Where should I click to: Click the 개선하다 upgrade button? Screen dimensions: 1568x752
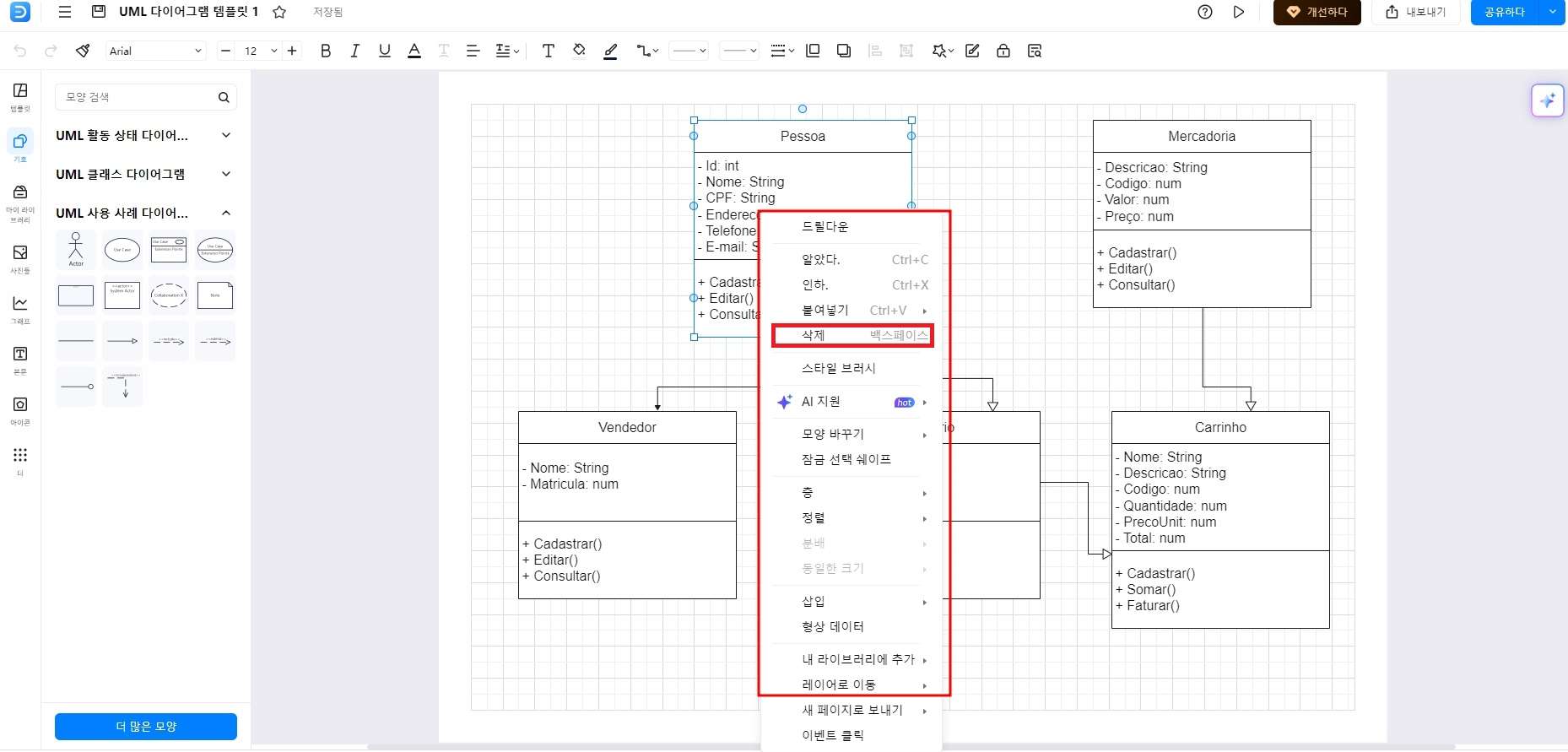pyautogui.click(x=1317, y=12)
